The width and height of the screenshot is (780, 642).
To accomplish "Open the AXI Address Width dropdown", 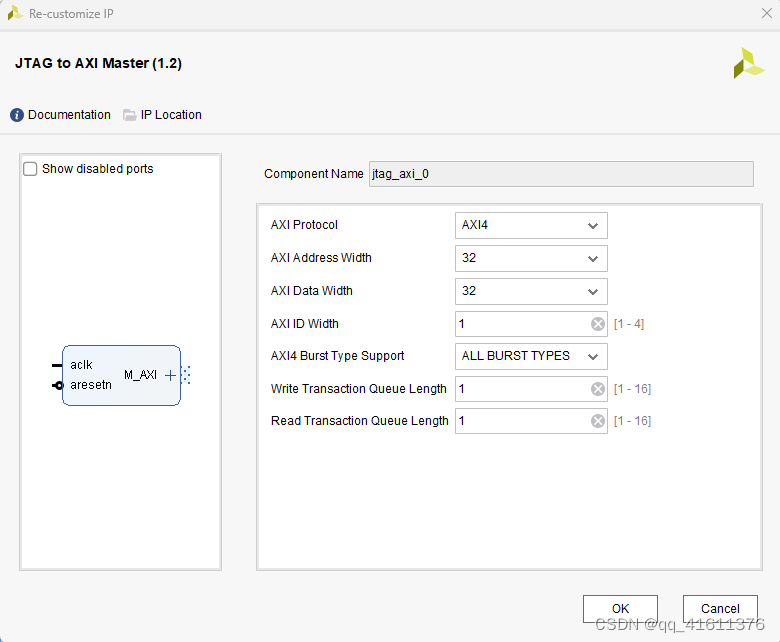I will [x=531, y=258].
